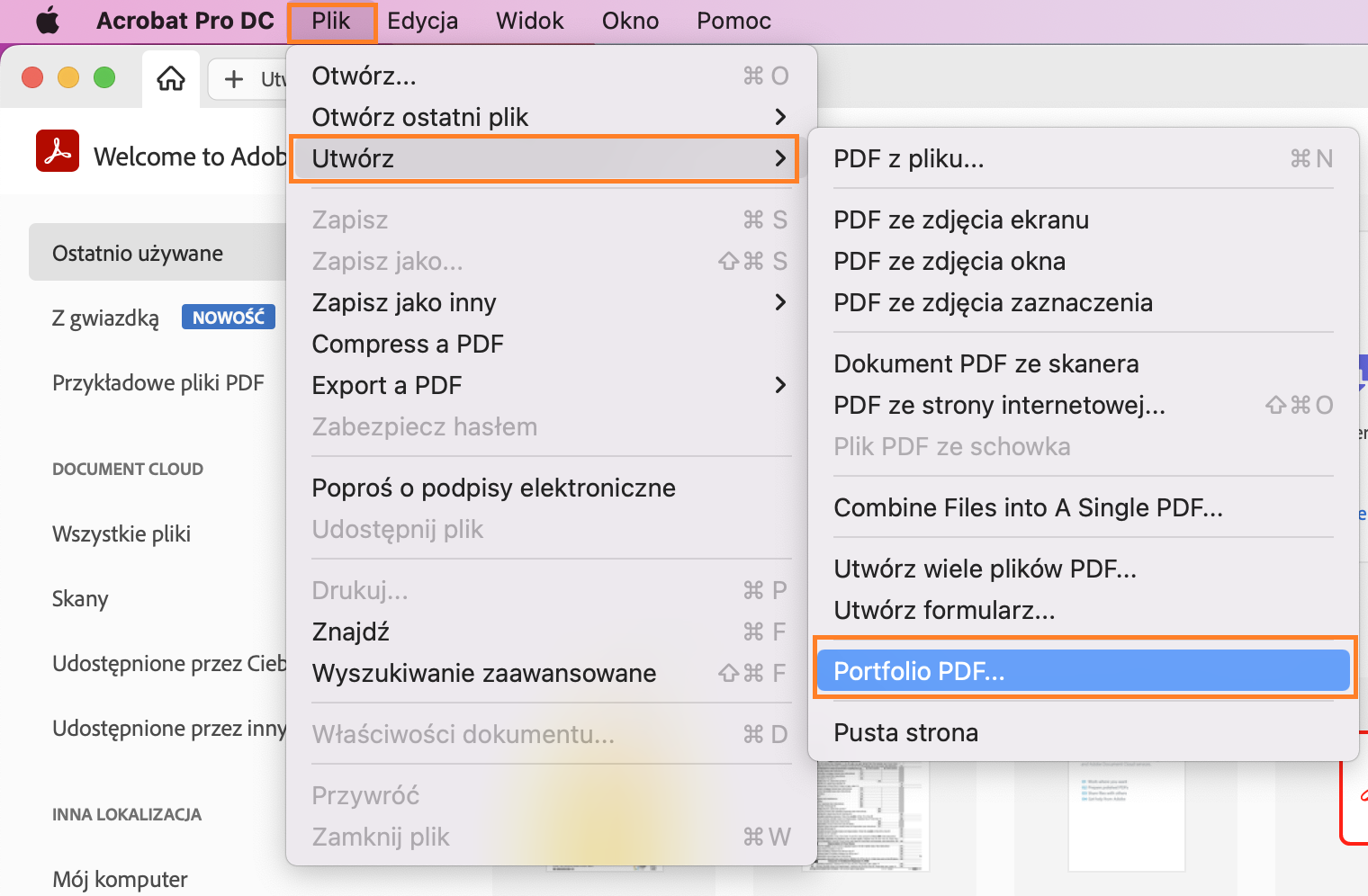Image resolution: width=1368 pixels, height=896 pixels.
Task: Open Skany from the sidebar
Action: pos(80,598)
